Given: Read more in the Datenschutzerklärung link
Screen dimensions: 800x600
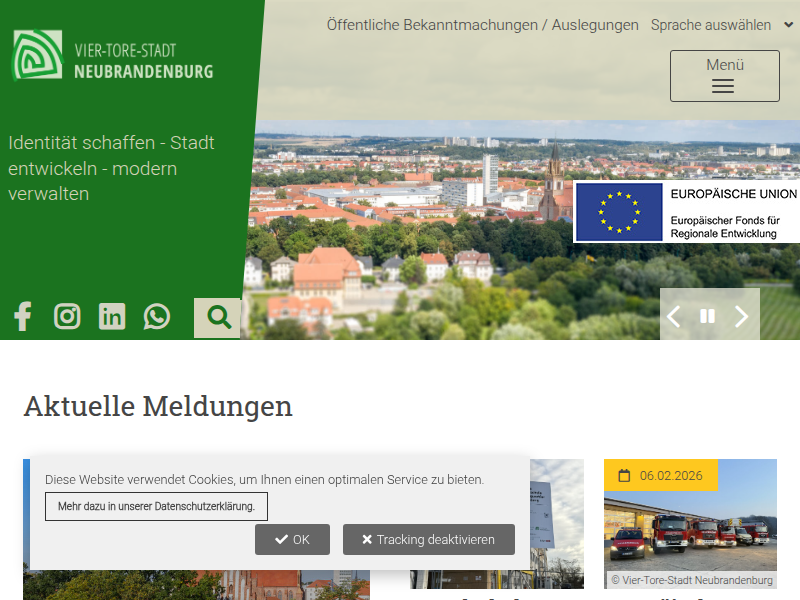Looking at the screenshot, I should point(156,507).
